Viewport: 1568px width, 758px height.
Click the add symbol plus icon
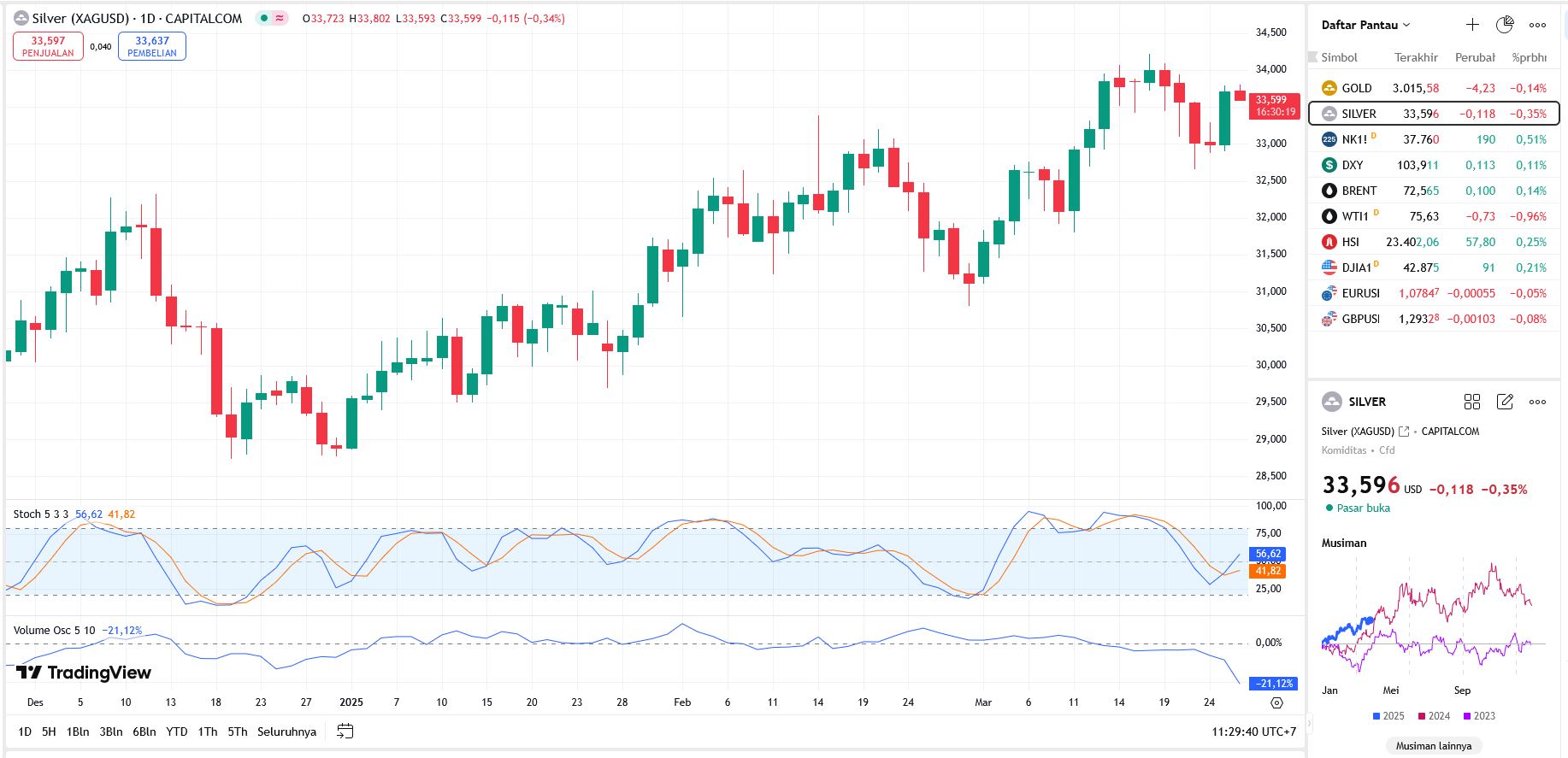coord(1472,25)
